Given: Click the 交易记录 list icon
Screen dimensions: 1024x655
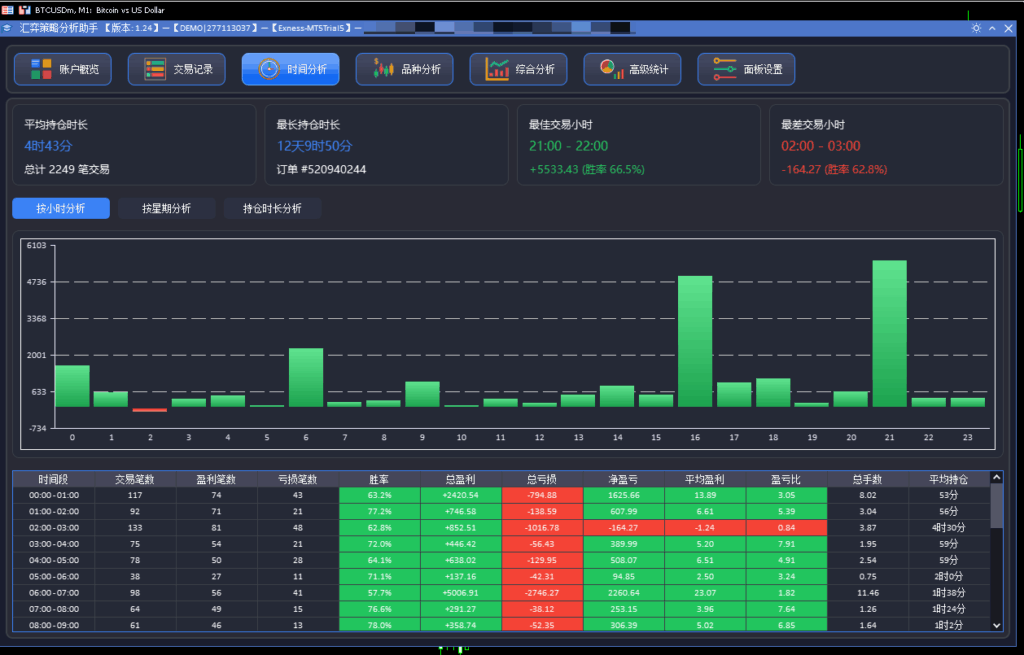Looking at the screenshot, I should (155, 69).
